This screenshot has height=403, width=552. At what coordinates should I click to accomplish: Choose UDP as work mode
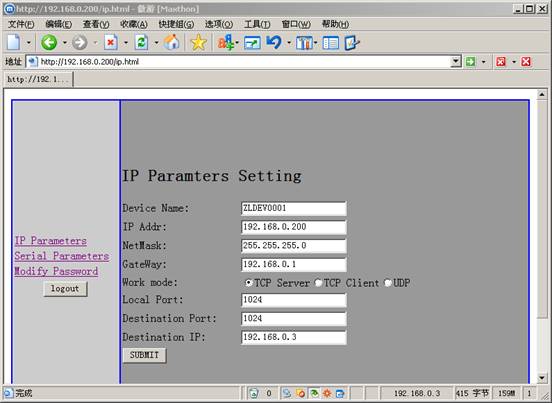387,283
